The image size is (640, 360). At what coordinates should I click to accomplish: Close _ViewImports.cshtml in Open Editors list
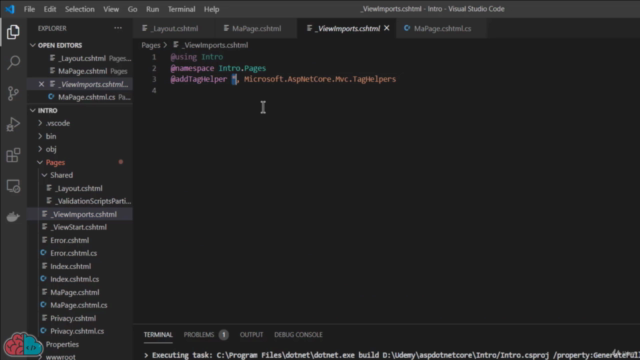41,84
